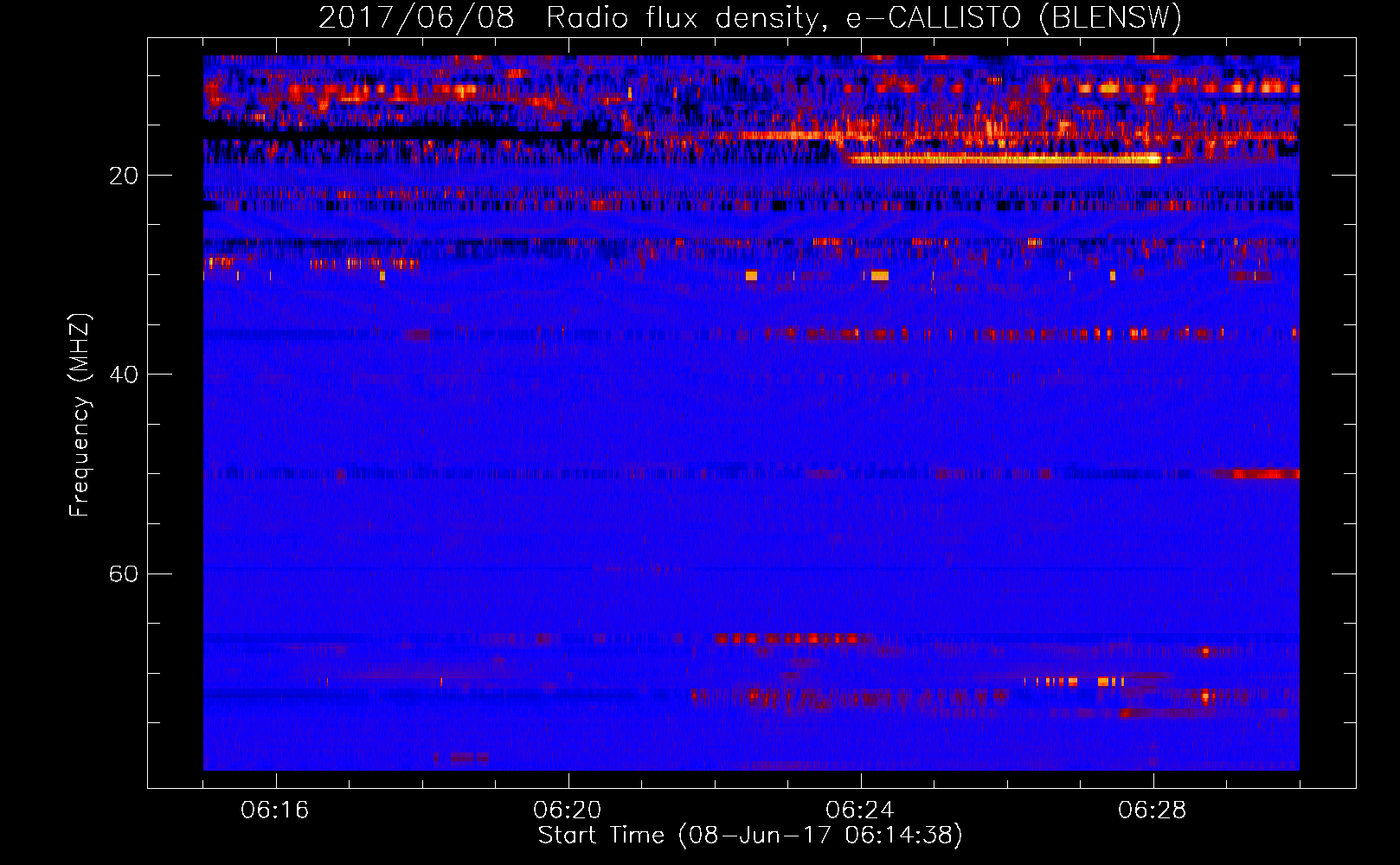Click the bright yellow emission band near 18 MHz
This screenshot has width=1400, height=865.
coord(1004,159)
